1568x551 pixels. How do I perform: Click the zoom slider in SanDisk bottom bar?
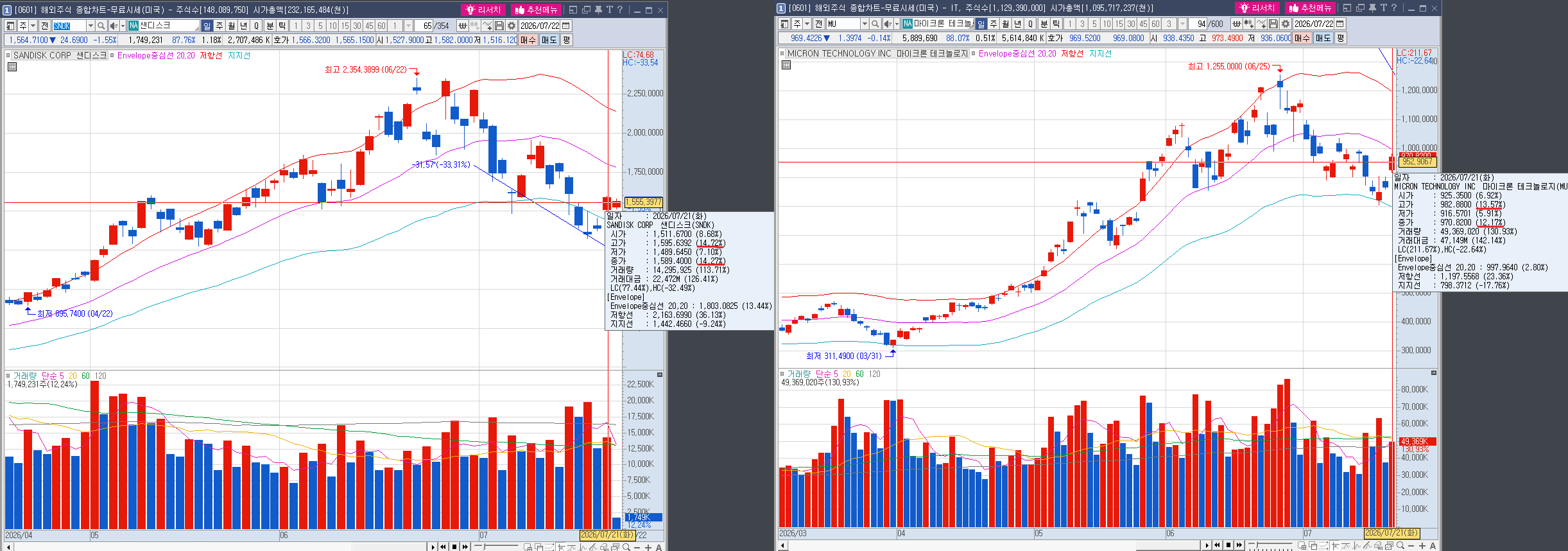pyautogui.click(x=496, y=547)
